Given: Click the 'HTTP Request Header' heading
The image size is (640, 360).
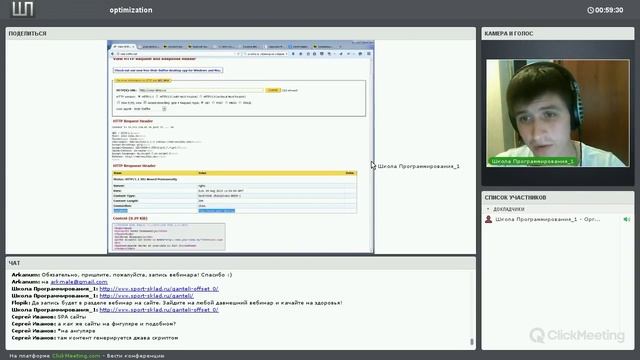Looking at the screenshot, I should [x=133, y=121].
